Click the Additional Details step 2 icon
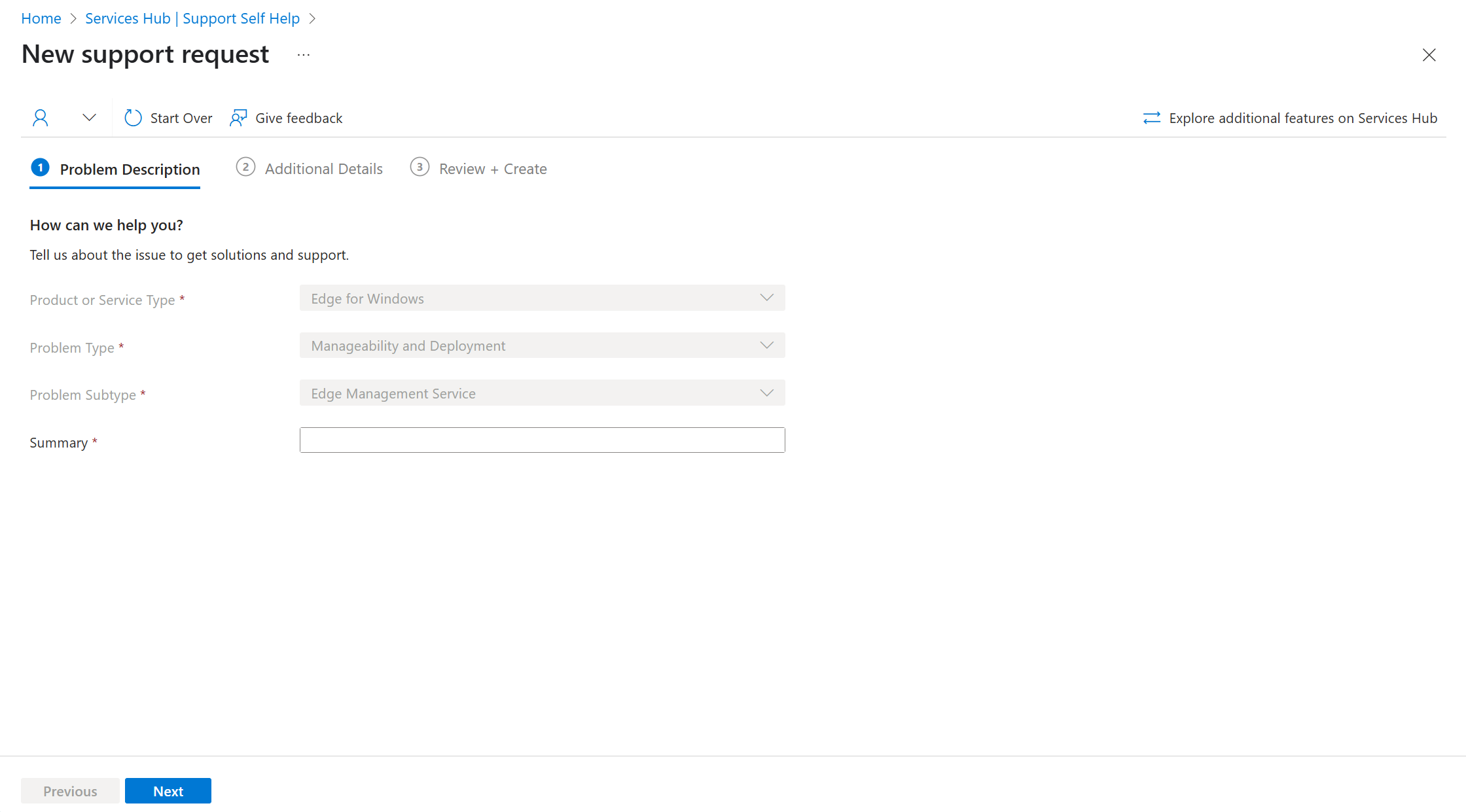This screenshot has width=1466, height=812. [245, 168]
